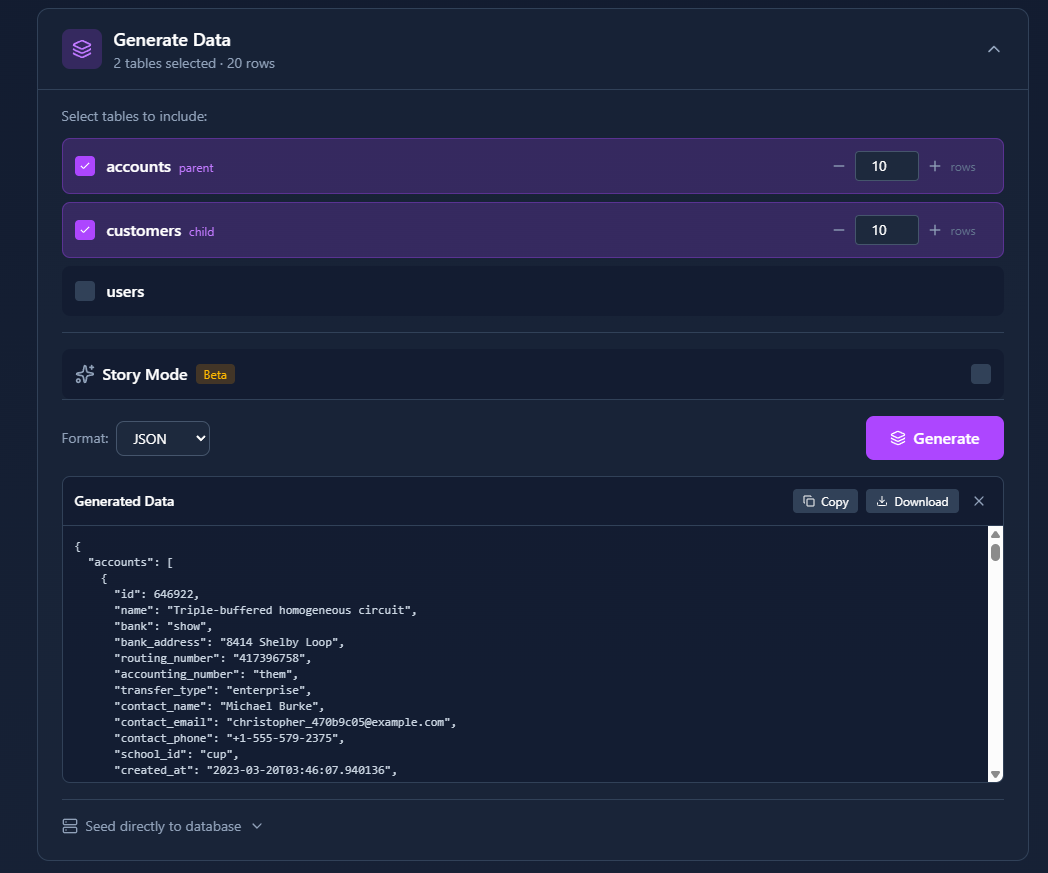Check the users table checkbox
1048x873 pixels.
[84, 291]
